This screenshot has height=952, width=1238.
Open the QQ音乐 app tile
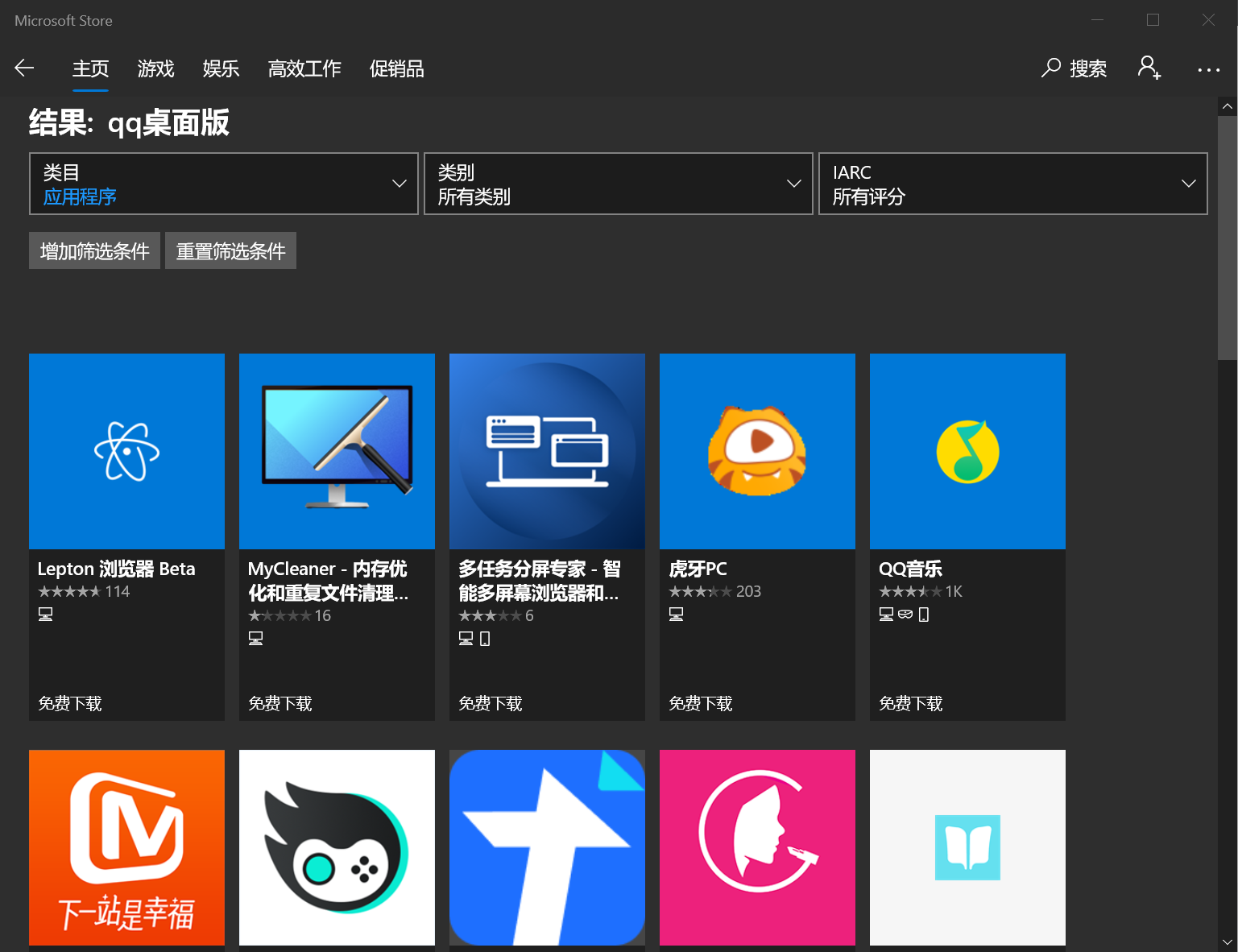pyautogui.click(x=967, y=451)
